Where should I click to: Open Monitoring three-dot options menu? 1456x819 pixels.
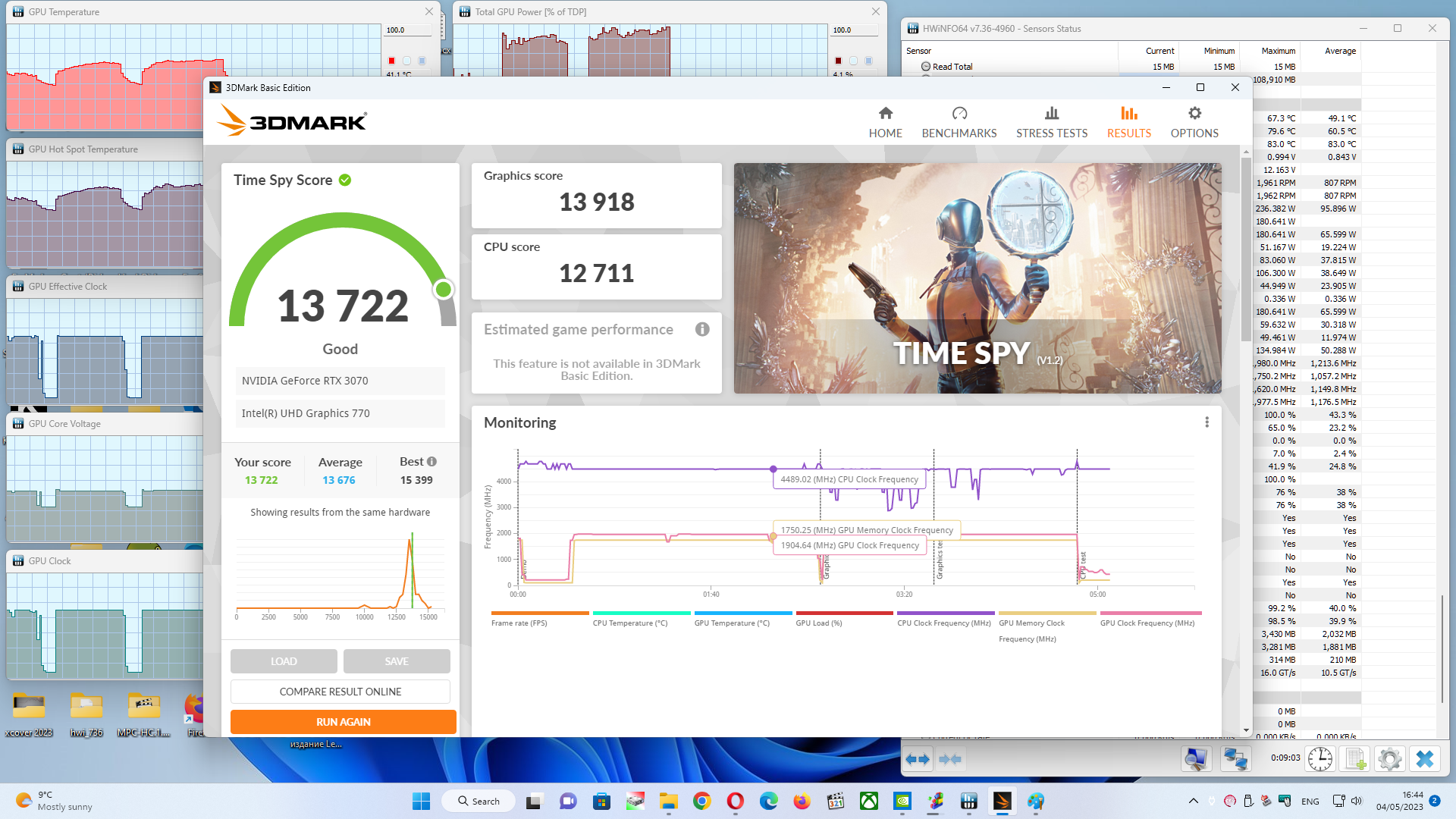[x=1207, y=422]
